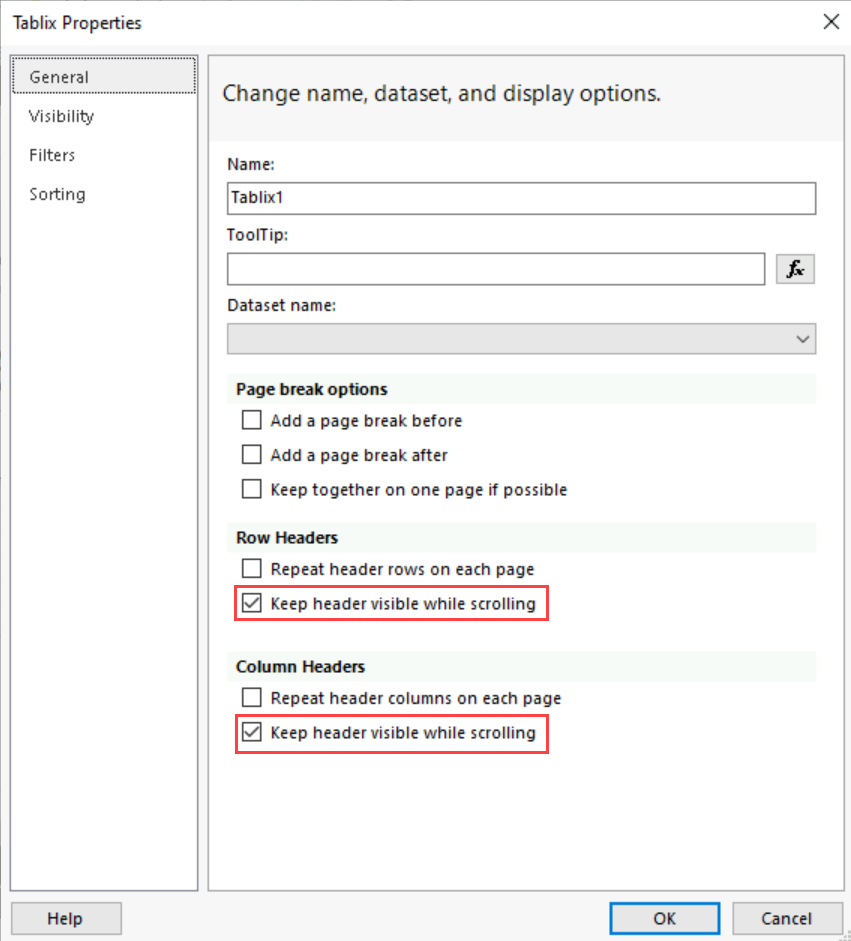Open the Sorting options page
The height and width of the screenshot is (941, 851).
pos(57,194)
